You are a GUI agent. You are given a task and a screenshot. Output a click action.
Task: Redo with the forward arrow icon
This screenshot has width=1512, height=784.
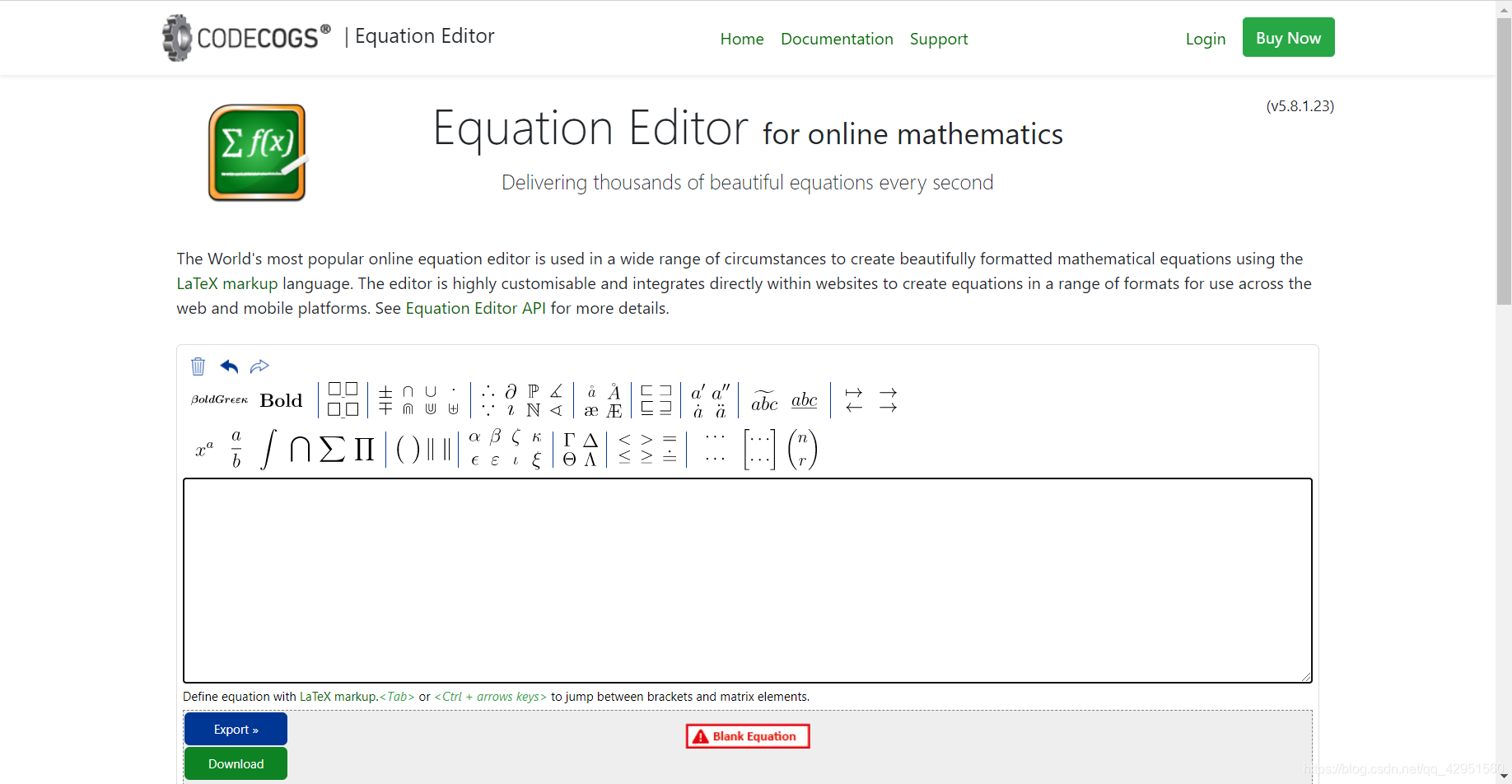click(259, 366)
